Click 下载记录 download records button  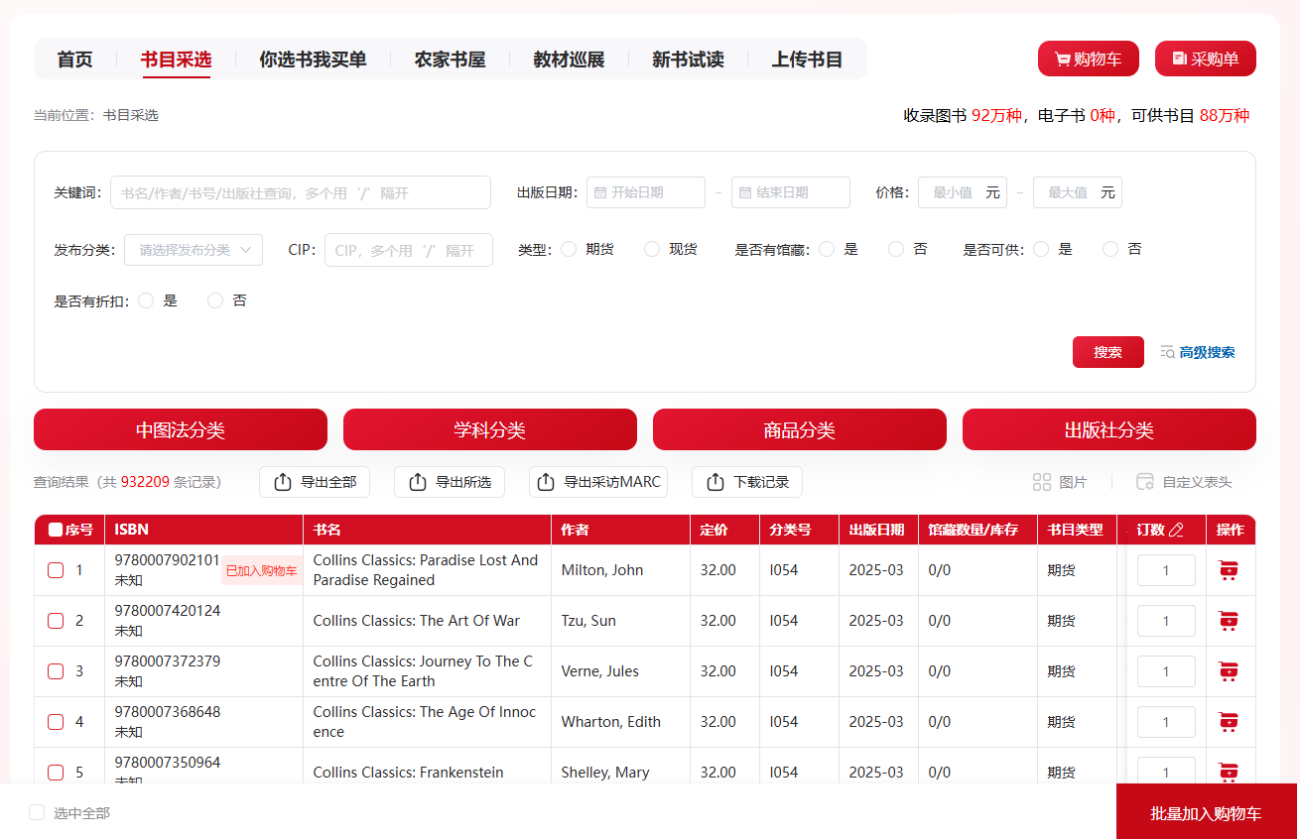tap(747, 482)
